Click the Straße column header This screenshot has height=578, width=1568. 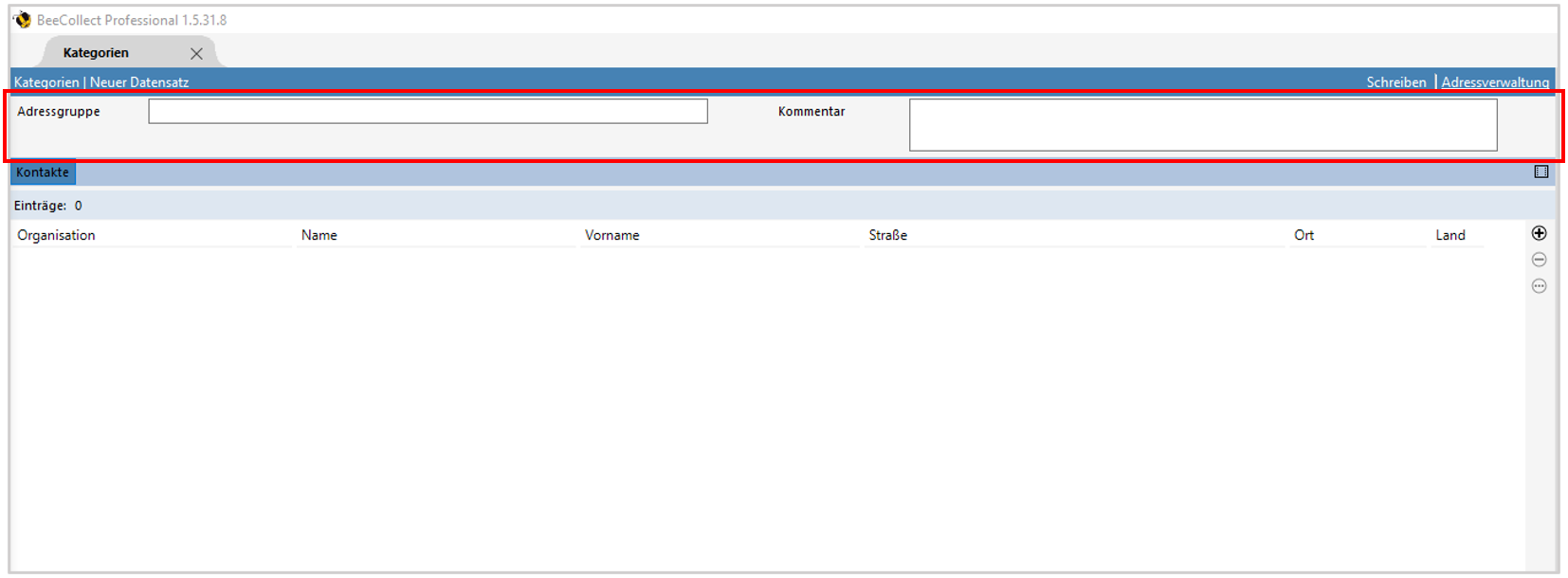[x=887, y=235]
